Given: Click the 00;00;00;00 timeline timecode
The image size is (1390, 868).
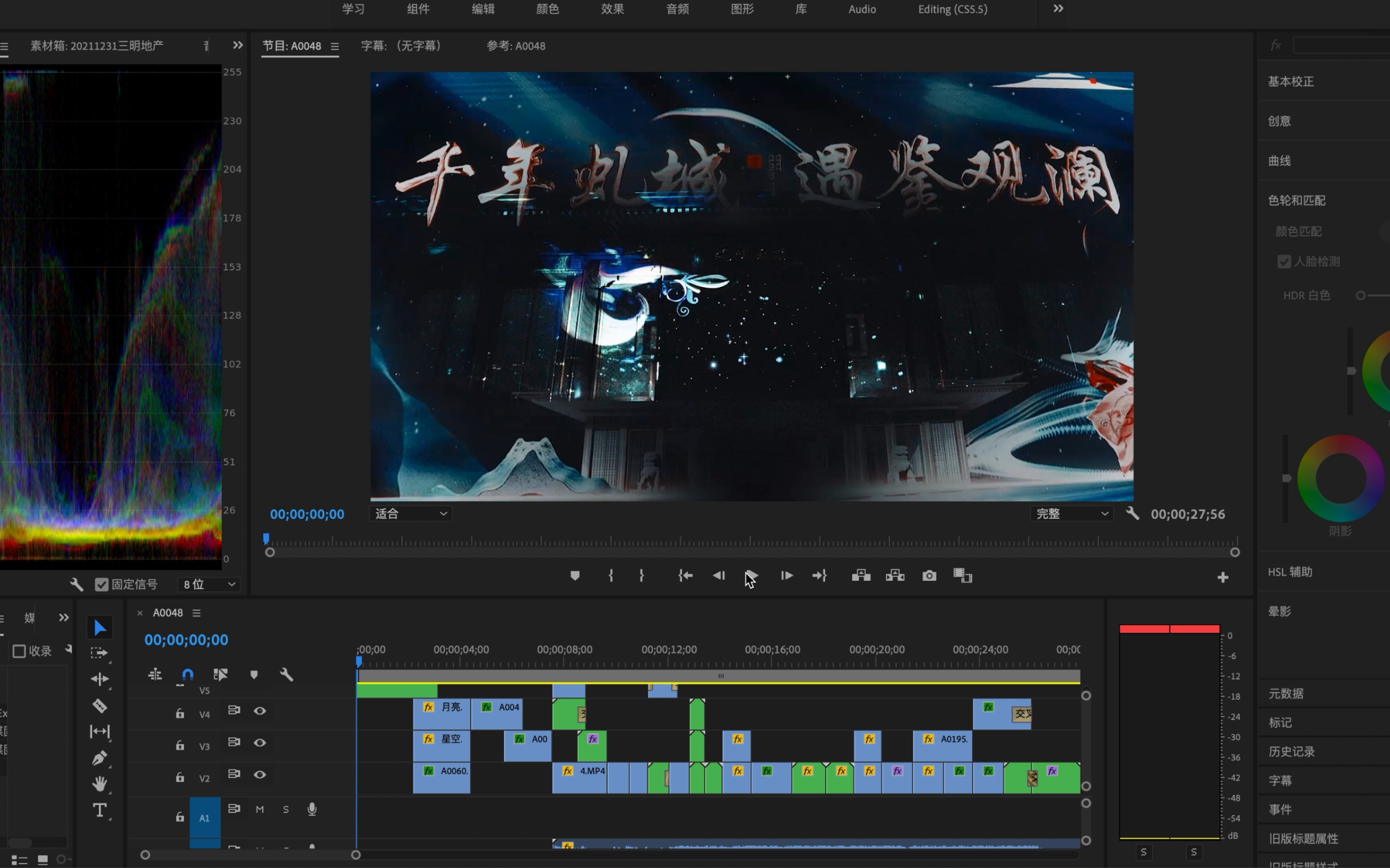Looking at the screenshot, I should [x=186, y=639].
